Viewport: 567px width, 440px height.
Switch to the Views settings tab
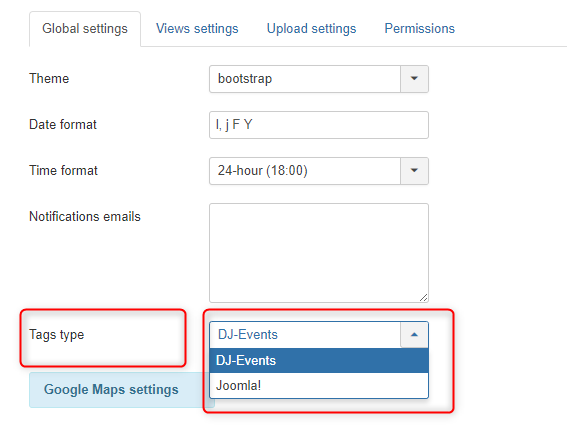tap(197, 29)
